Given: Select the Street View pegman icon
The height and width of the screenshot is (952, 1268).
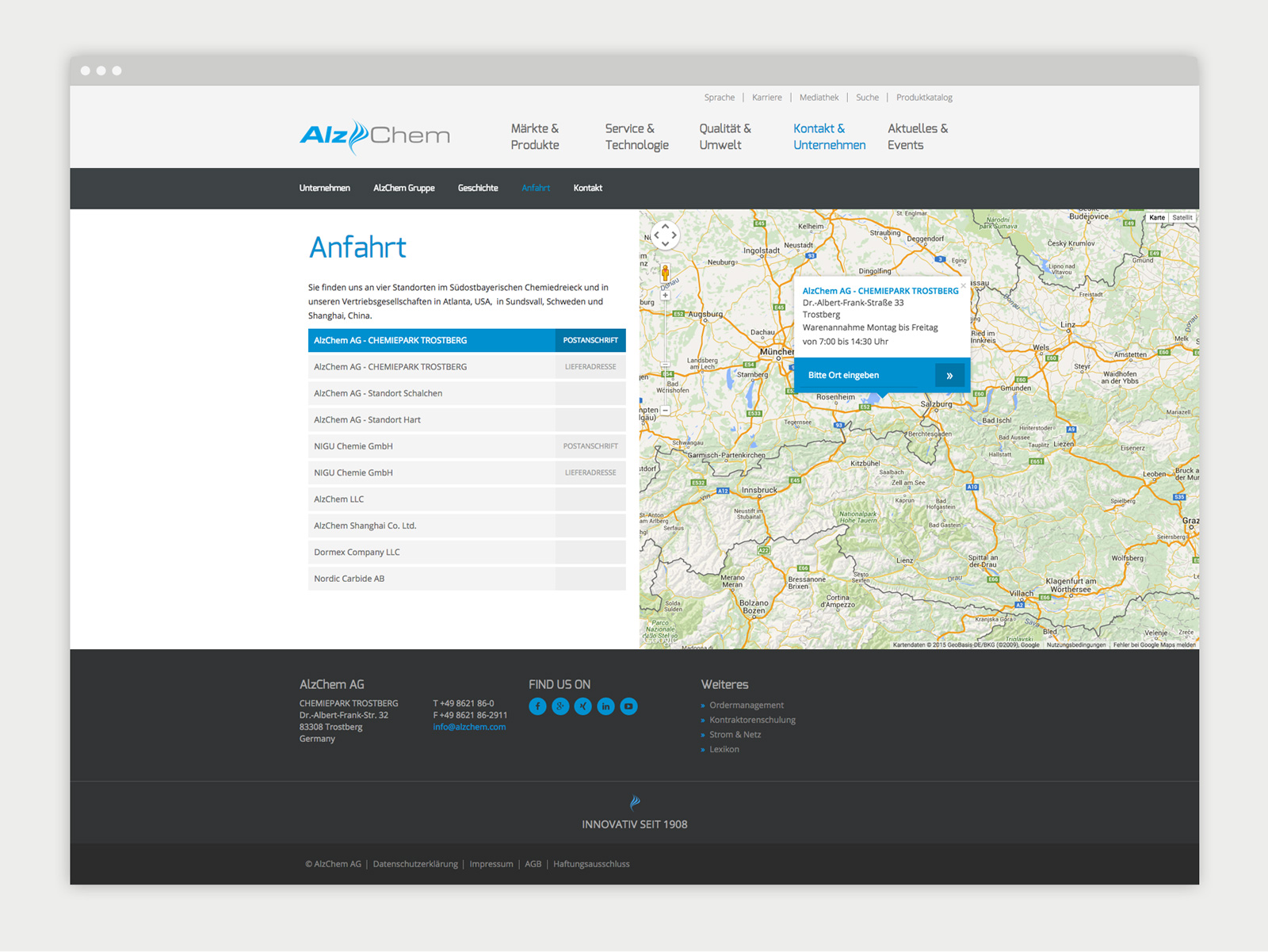Looking at the screenshot, I should coord(665,273).
